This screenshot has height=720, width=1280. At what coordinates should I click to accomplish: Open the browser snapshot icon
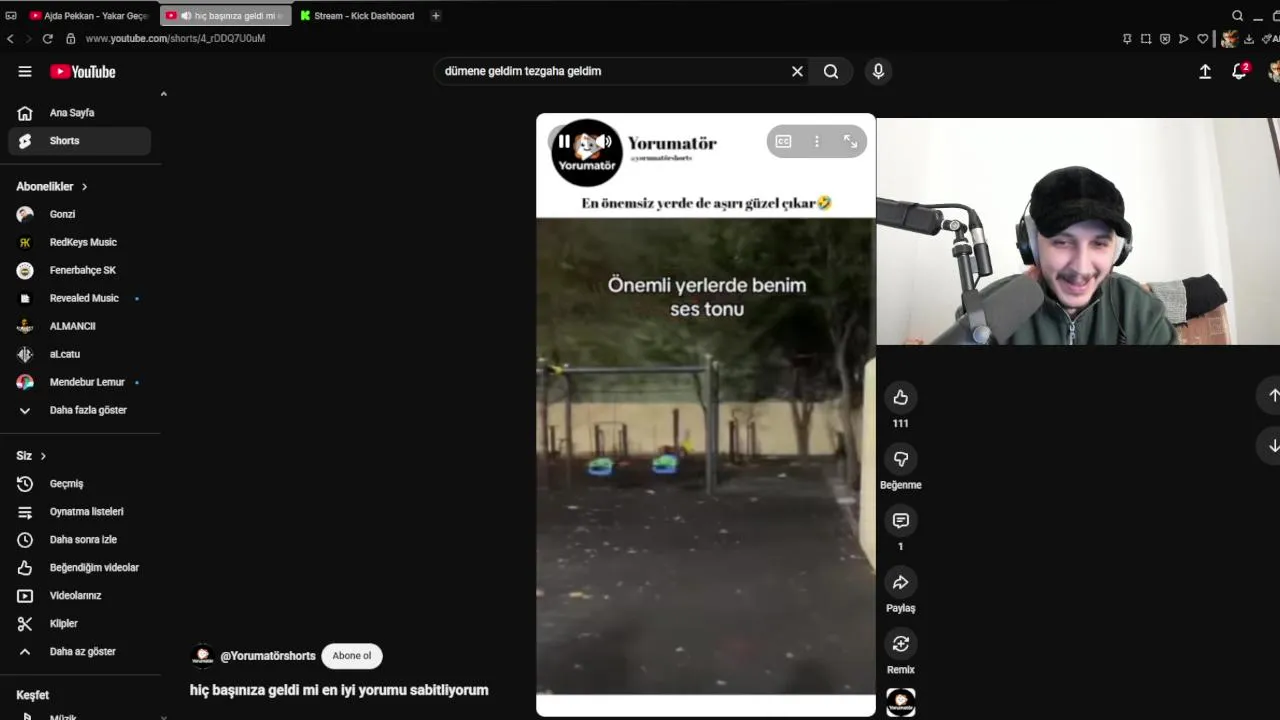pos(1146,39)
